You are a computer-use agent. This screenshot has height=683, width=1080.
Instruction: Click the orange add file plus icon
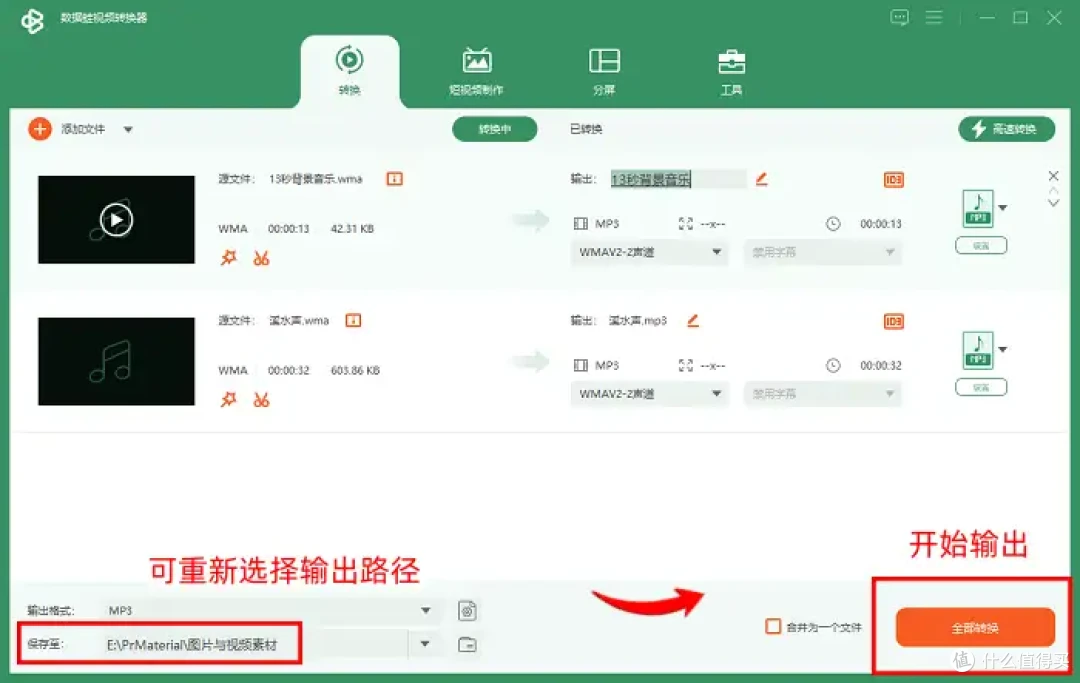(x=40, y=129)
